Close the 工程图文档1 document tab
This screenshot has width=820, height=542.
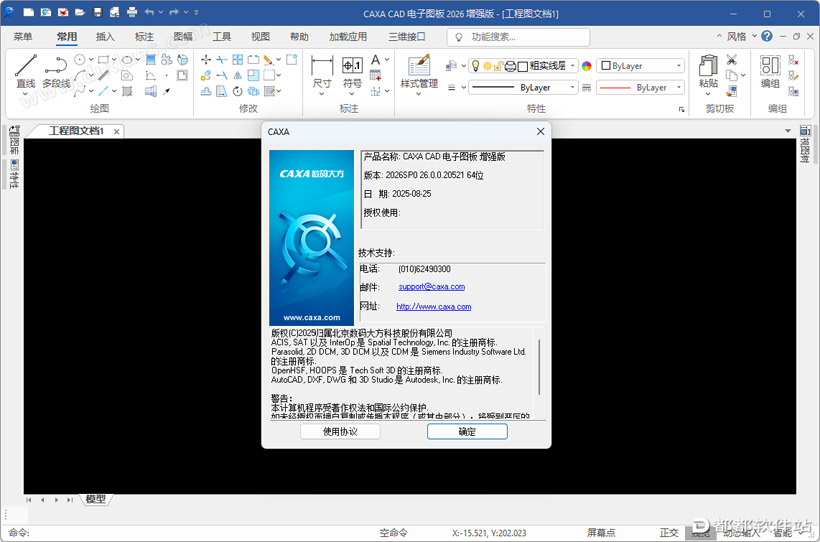[117, 132]
